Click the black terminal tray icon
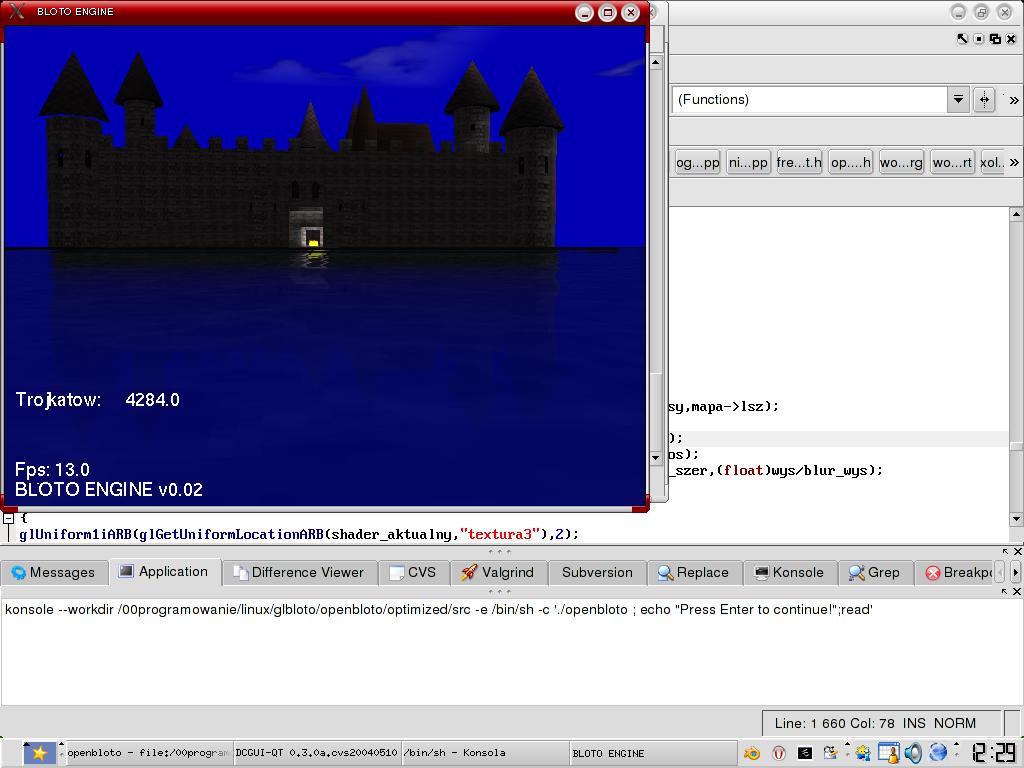This screenshot has height=768, width=1024. point(805,754)
